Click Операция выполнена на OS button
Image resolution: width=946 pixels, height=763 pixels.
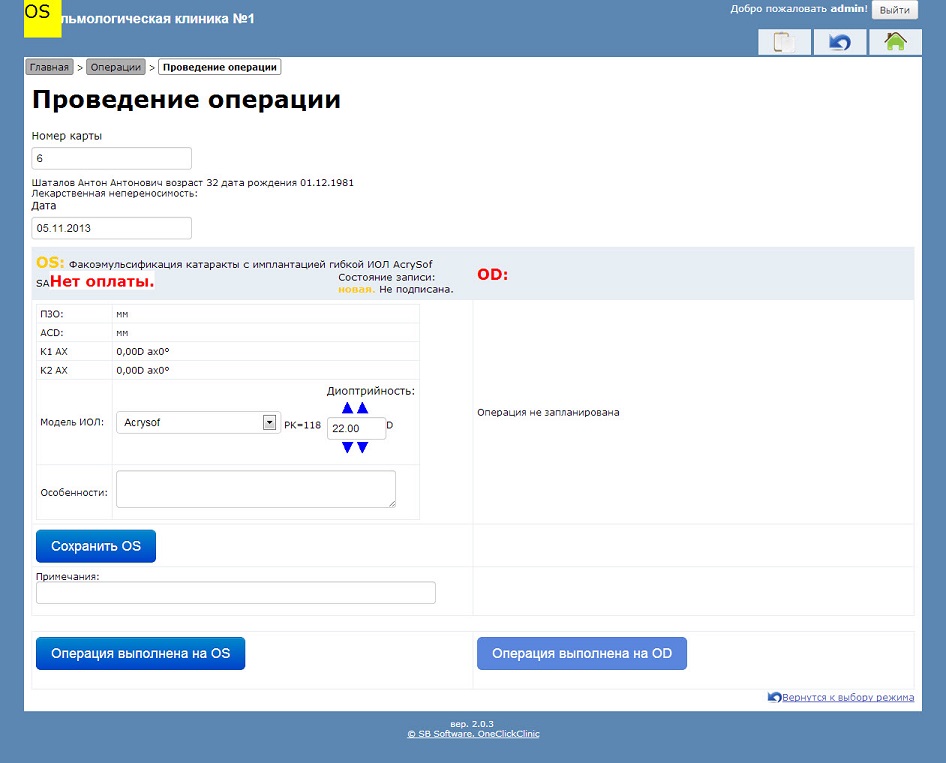(140, 653)
